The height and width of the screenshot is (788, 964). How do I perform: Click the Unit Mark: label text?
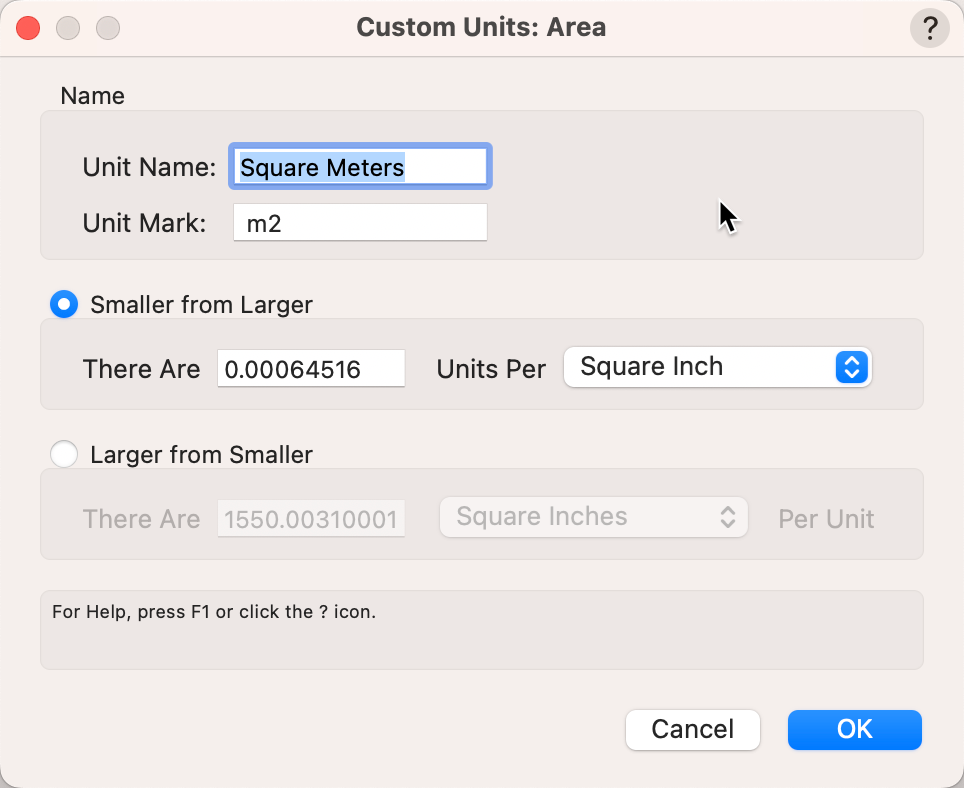point(144,223)
